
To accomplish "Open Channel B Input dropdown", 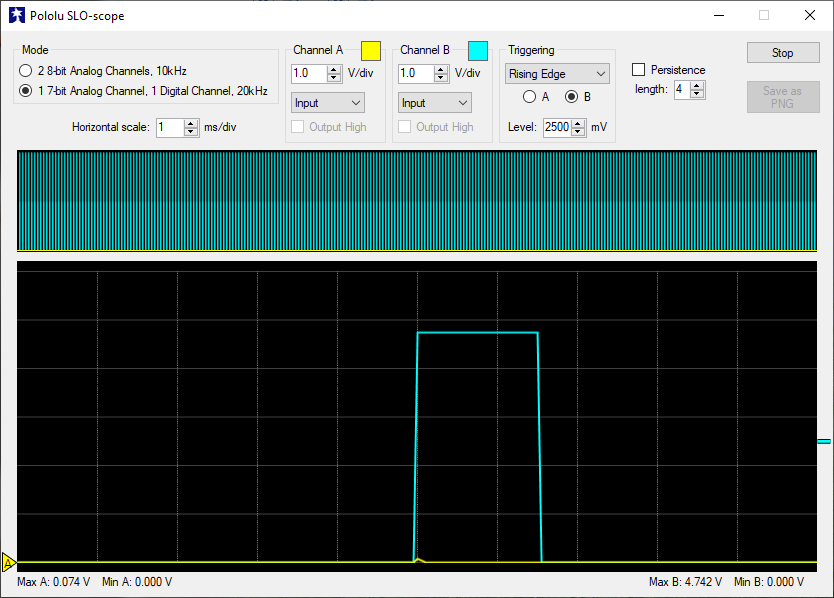I will point(435,103).
